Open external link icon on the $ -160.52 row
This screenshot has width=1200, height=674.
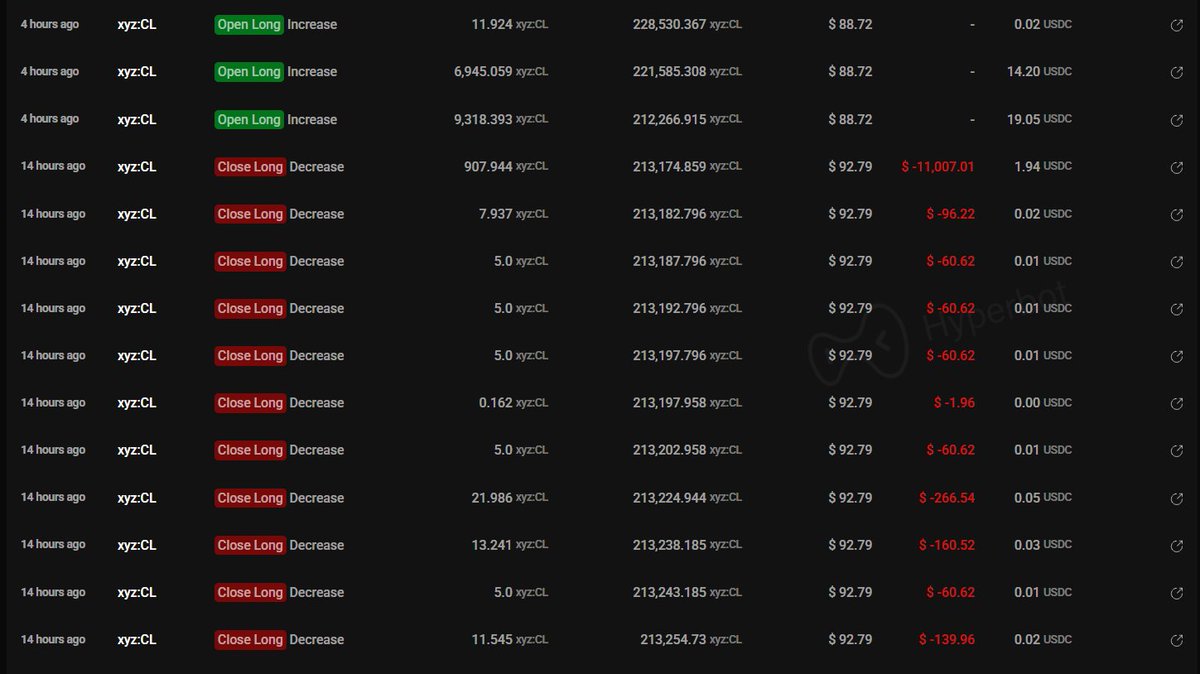[x=1177, y=545]
